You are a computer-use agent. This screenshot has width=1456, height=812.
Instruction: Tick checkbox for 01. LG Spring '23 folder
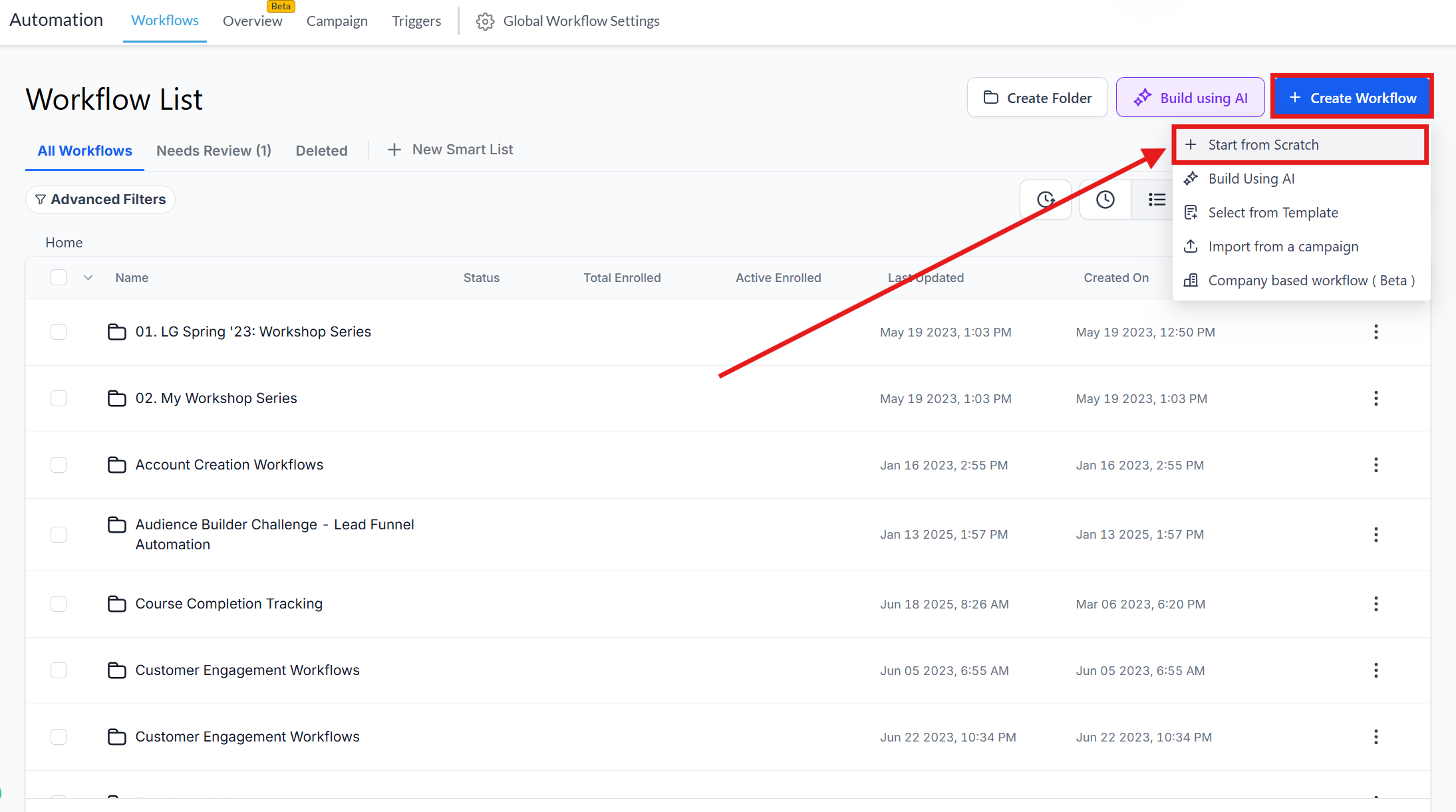pos(59,332)
